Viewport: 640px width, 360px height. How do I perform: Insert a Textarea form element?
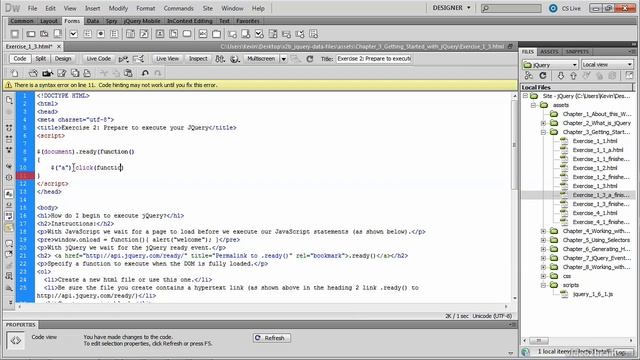[x=58, y=34]
